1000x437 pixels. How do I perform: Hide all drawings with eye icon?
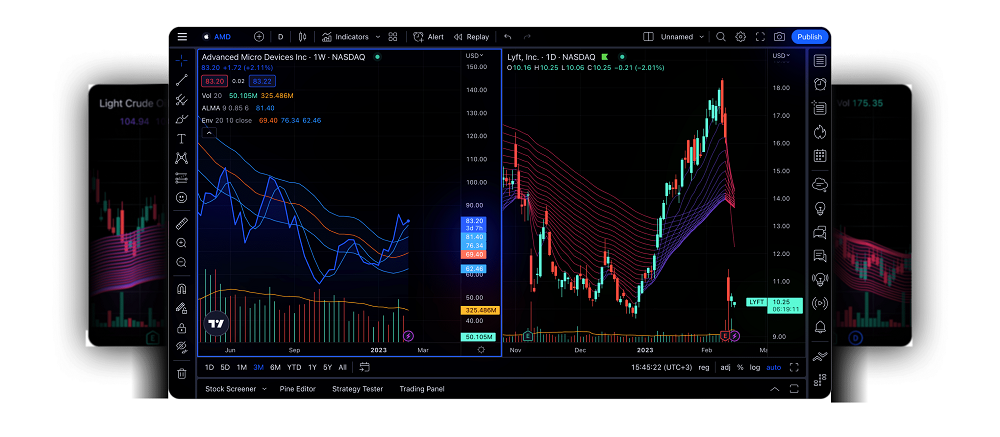tap(182, 348)
